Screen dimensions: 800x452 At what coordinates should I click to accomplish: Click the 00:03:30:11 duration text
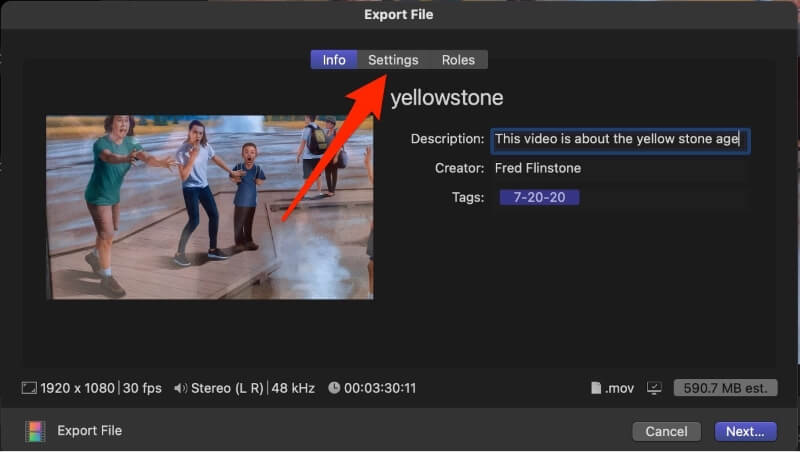(380, 388)
